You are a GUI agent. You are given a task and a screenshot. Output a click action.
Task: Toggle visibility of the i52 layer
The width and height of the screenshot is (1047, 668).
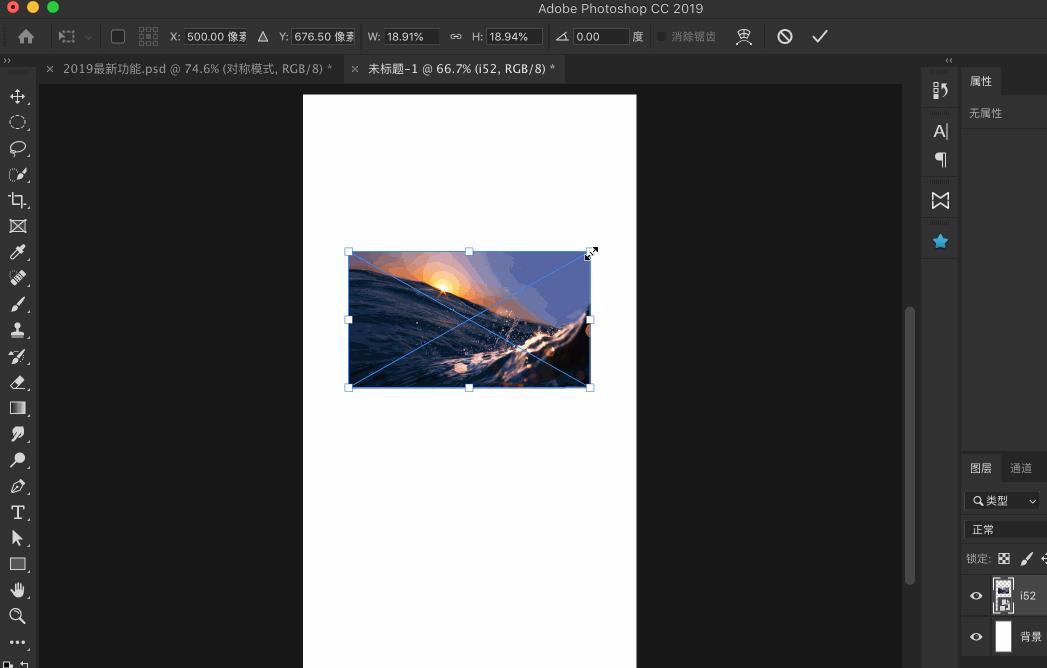click(976, 595)
